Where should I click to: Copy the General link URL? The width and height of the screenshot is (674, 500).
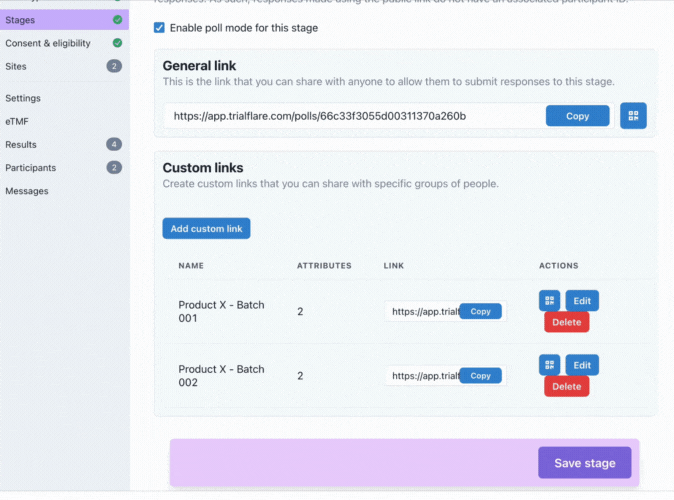point(577,116)
